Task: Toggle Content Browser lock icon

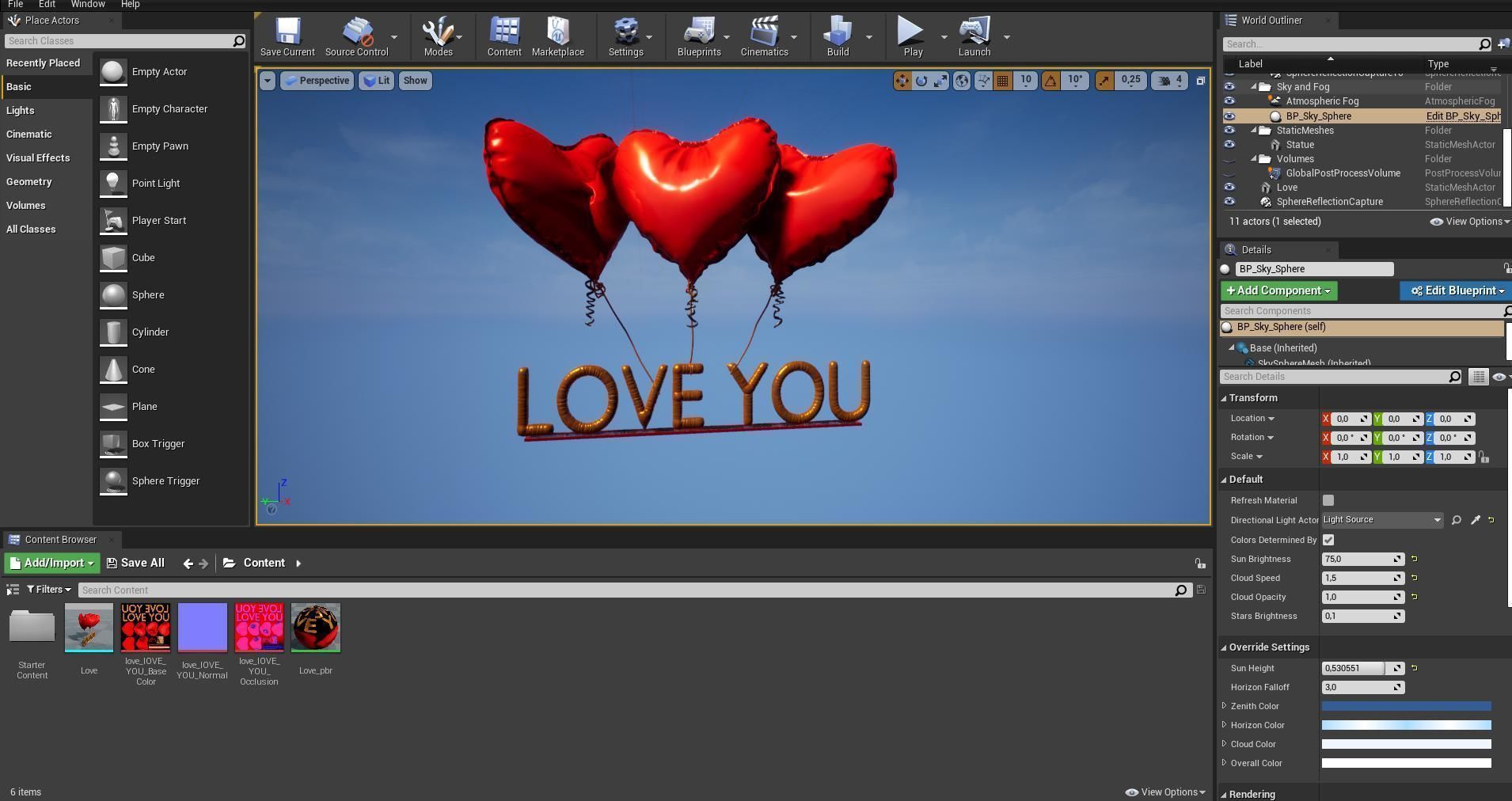Action: [1200, 563]
